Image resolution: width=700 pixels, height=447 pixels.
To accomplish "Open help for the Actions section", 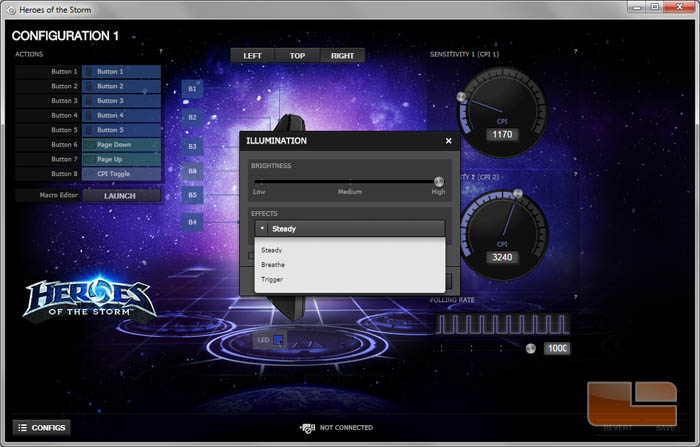I will coord(161,51).
